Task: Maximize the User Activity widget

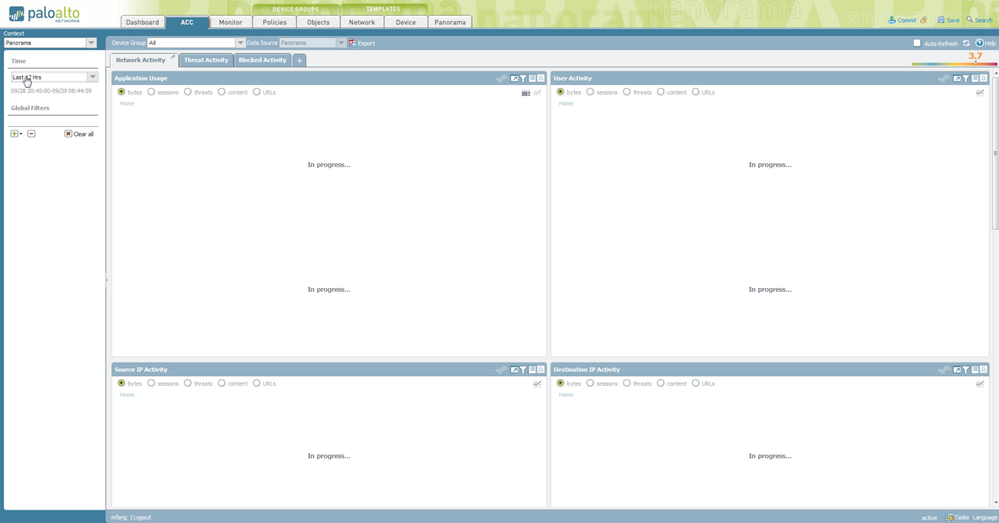Action: 957,78
